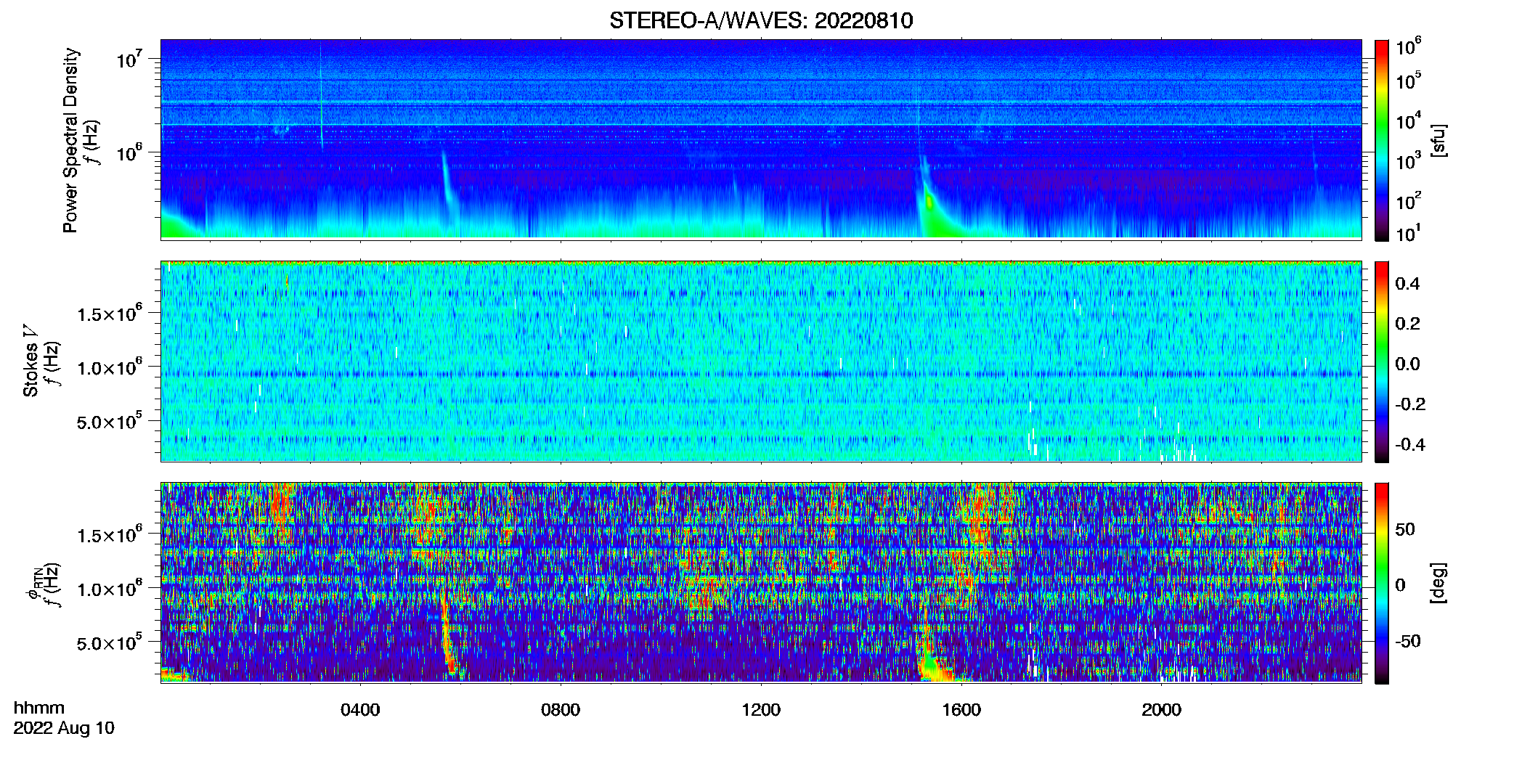Click the 2000 time tick label
This screenshot has height=784, width=1522.
[1161, 709]
